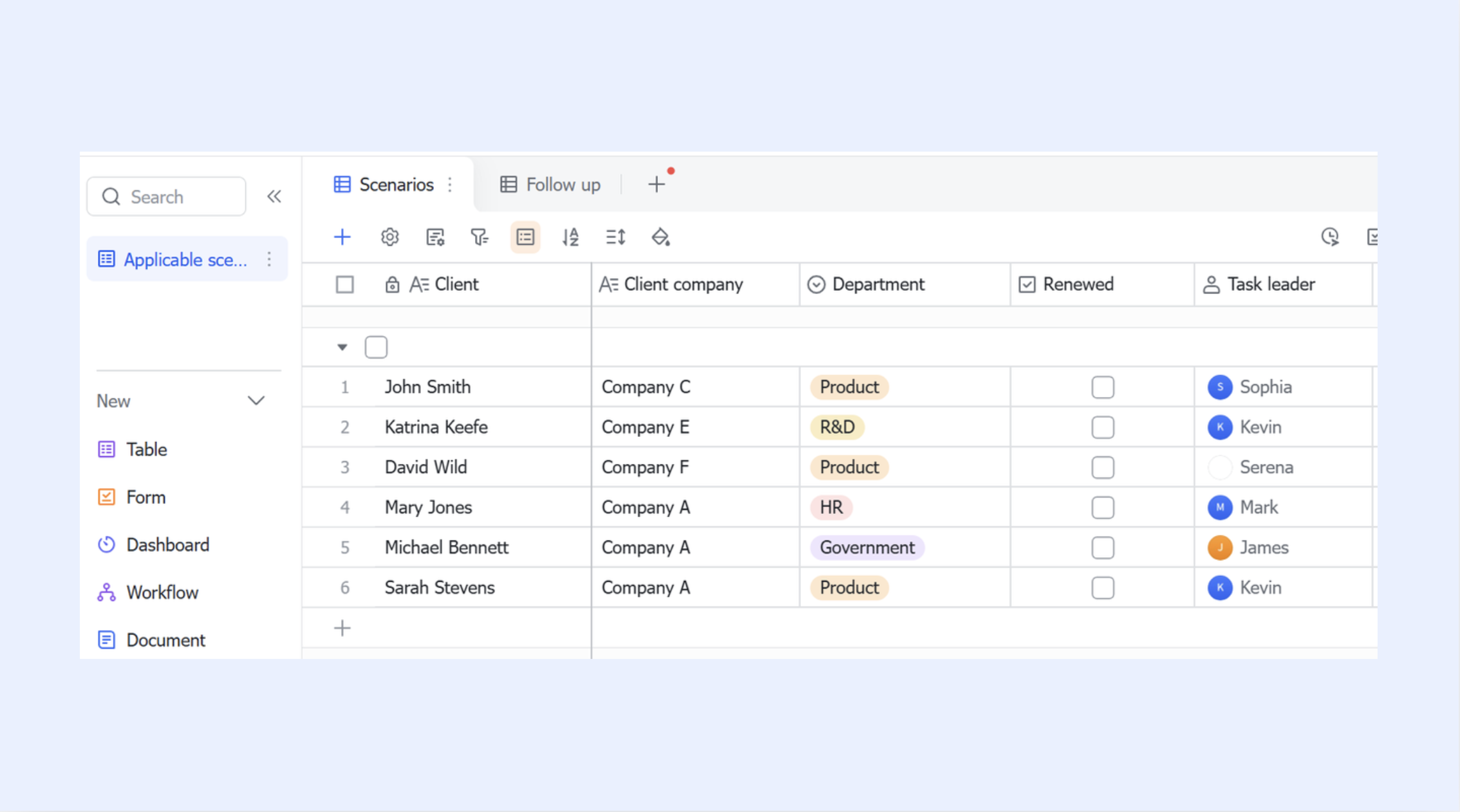Image resolution: width=1460 pixels, height=812 pixels.
Task: Toggle the highlighted group view icon
Action: 525,237
